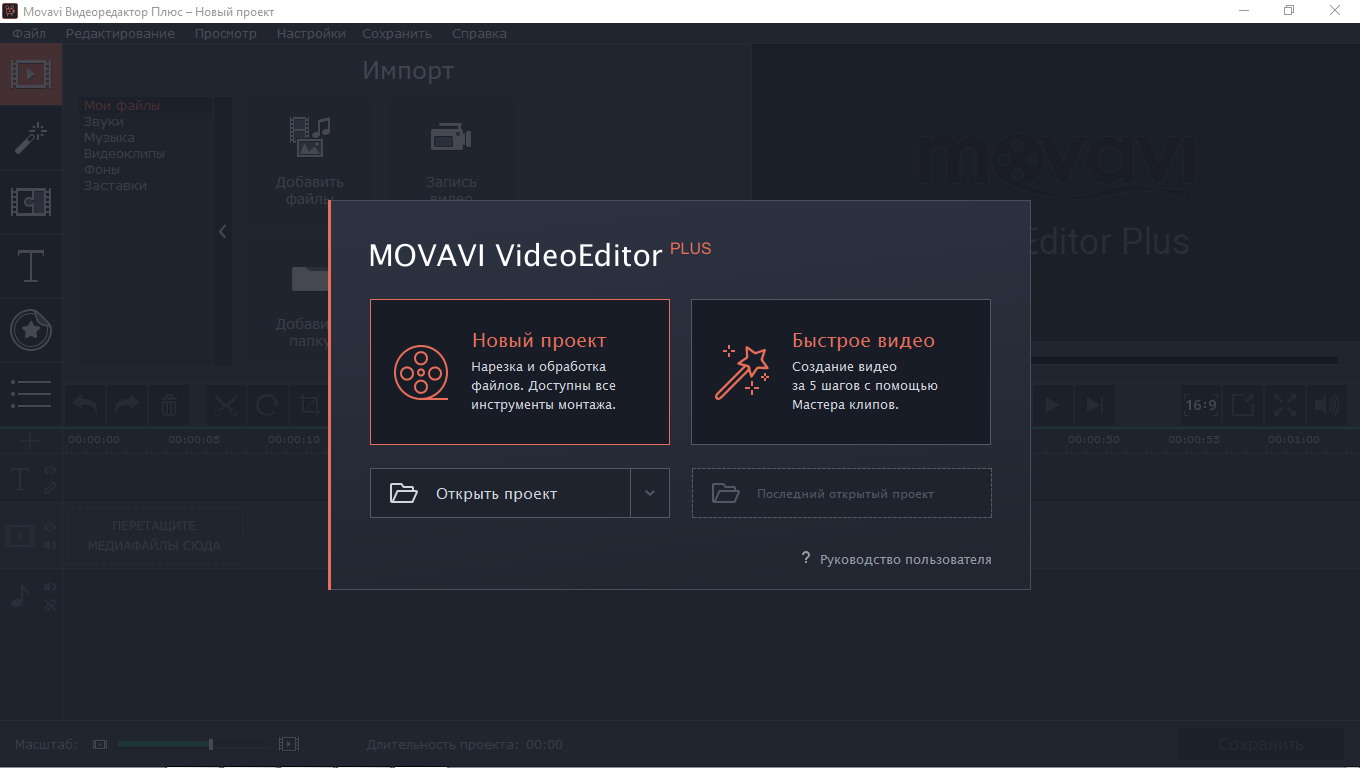The width and height of the screenshot is (1360, 768).
Task: Click the Delete trash can icon
Action: point(169,405)
